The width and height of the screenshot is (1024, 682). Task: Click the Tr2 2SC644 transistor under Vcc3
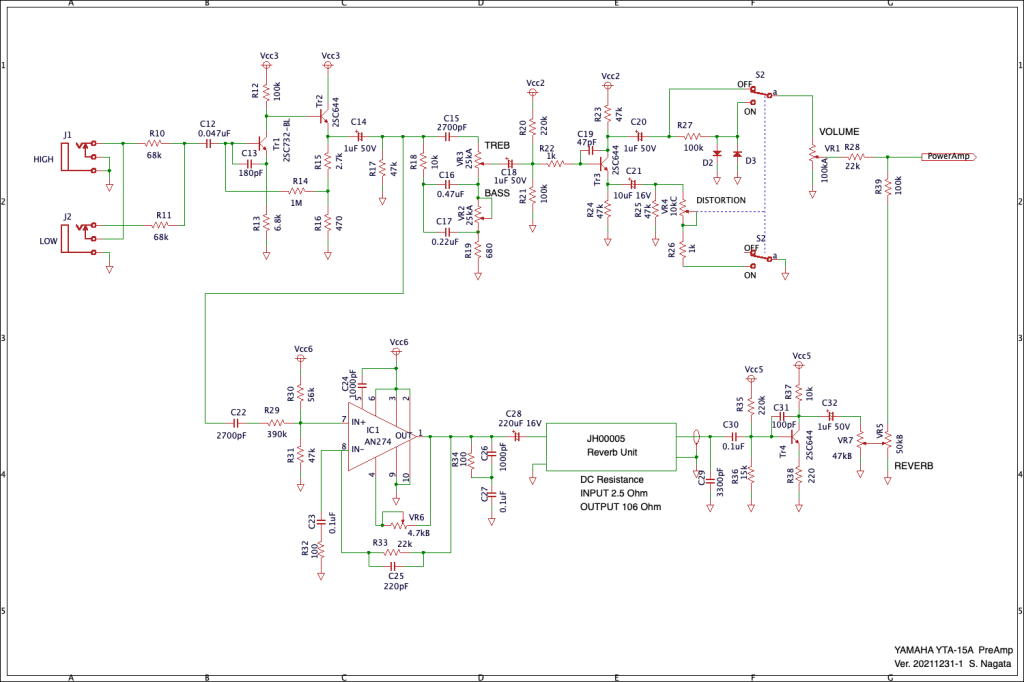click(x=325, y=118)
